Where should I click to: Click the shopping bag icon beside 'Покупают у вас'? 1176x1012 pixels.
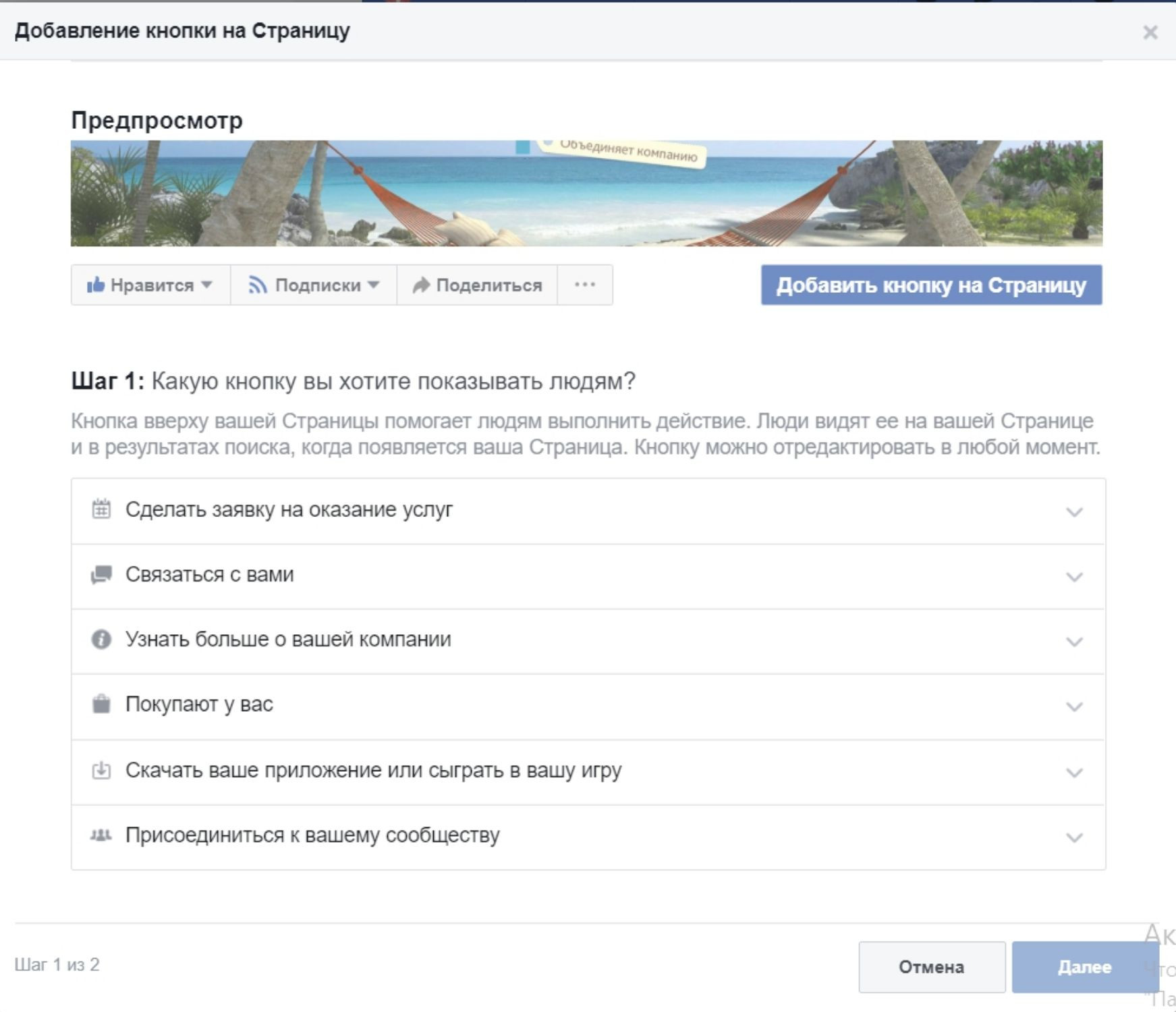pos(101,704)
